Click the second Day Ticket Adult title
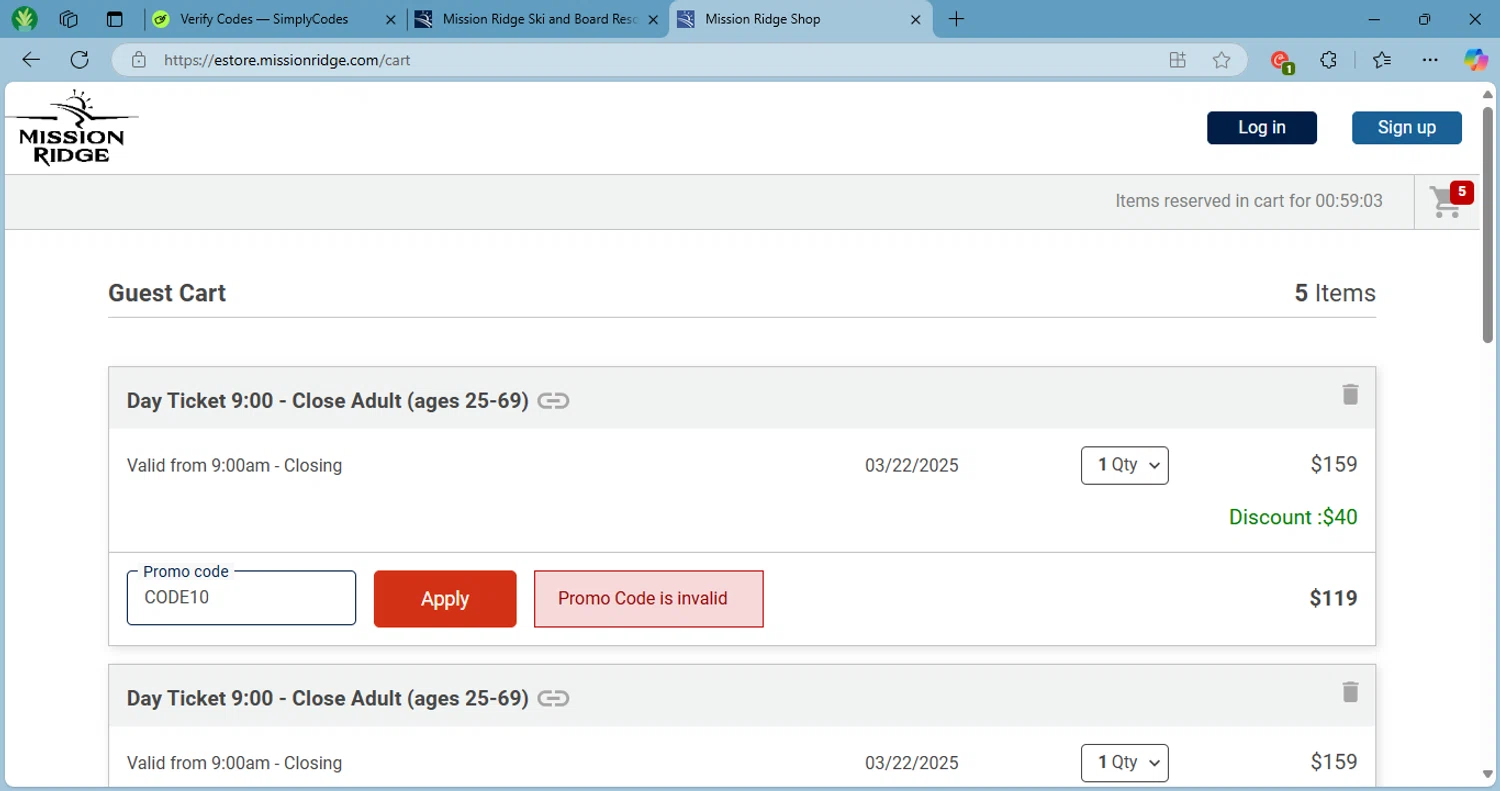The width and height of the screenshot is (1500, 791). (x=327, y=698)
